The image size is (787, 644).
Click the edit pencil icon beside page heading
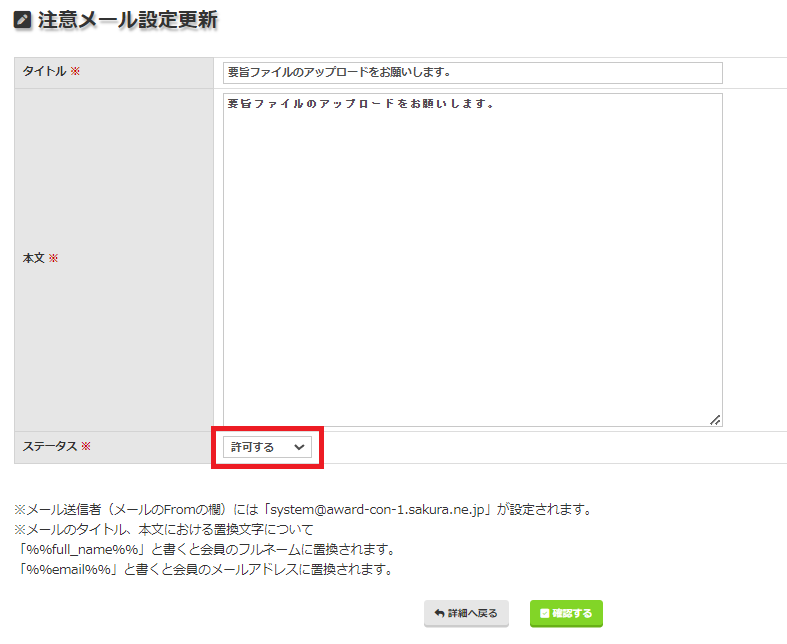pos(22,20)
